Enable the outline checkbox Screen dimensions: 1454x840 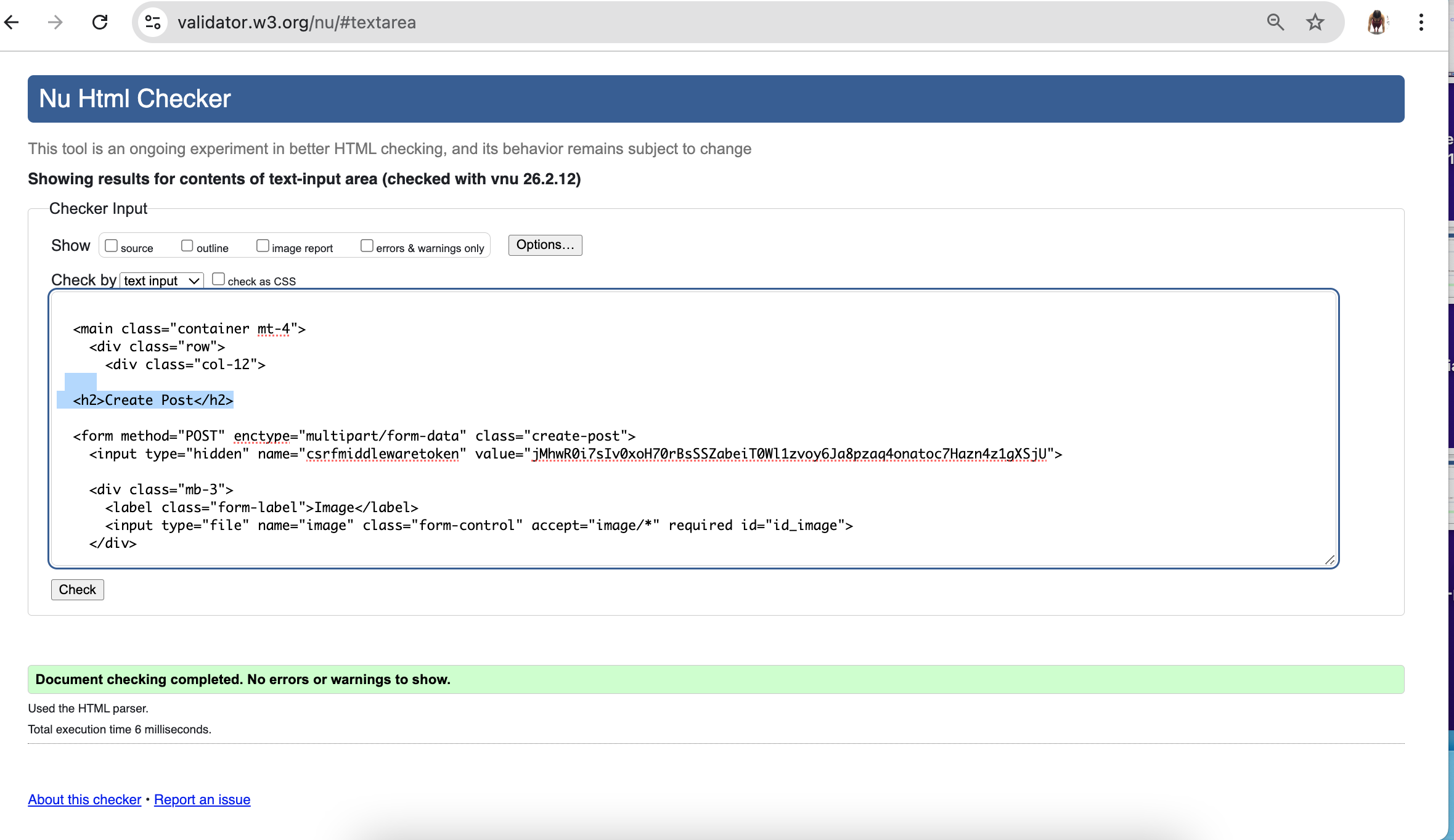coord(187,245)
